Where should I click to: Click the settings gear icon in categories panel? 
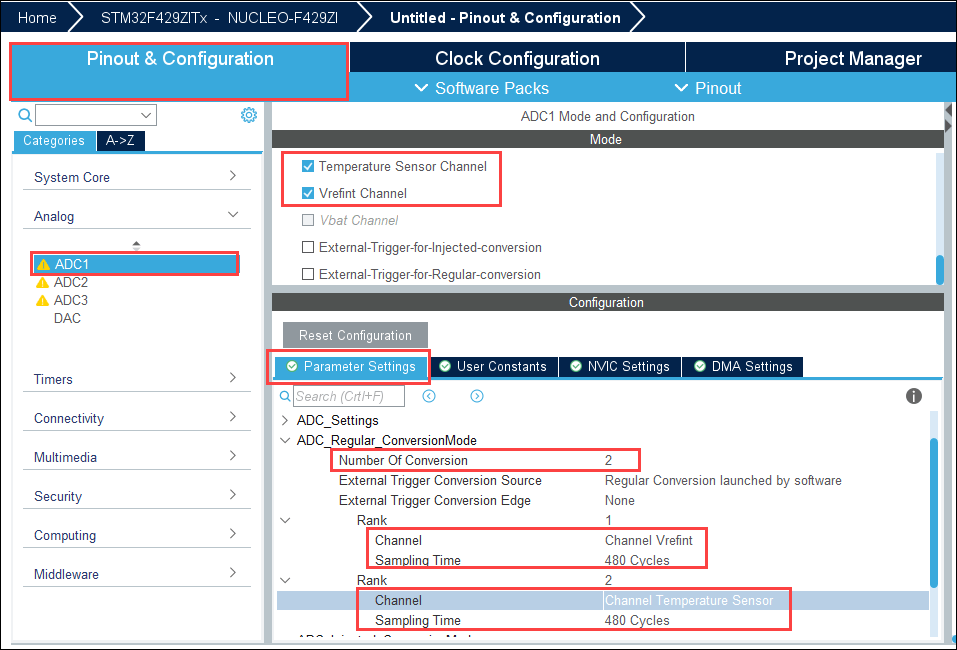pyautogui.click(x=249, y=115)
